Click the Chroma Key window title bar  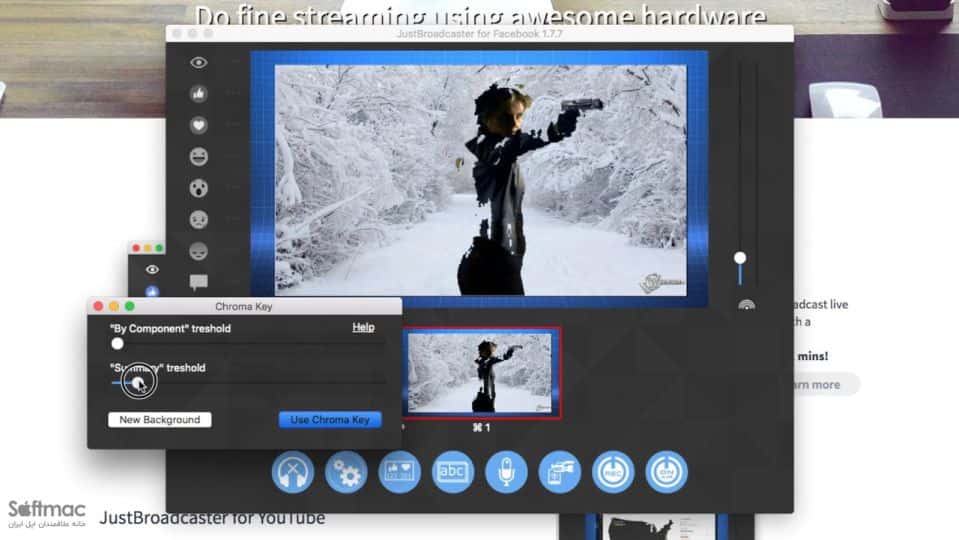click(x=245, y=306)
